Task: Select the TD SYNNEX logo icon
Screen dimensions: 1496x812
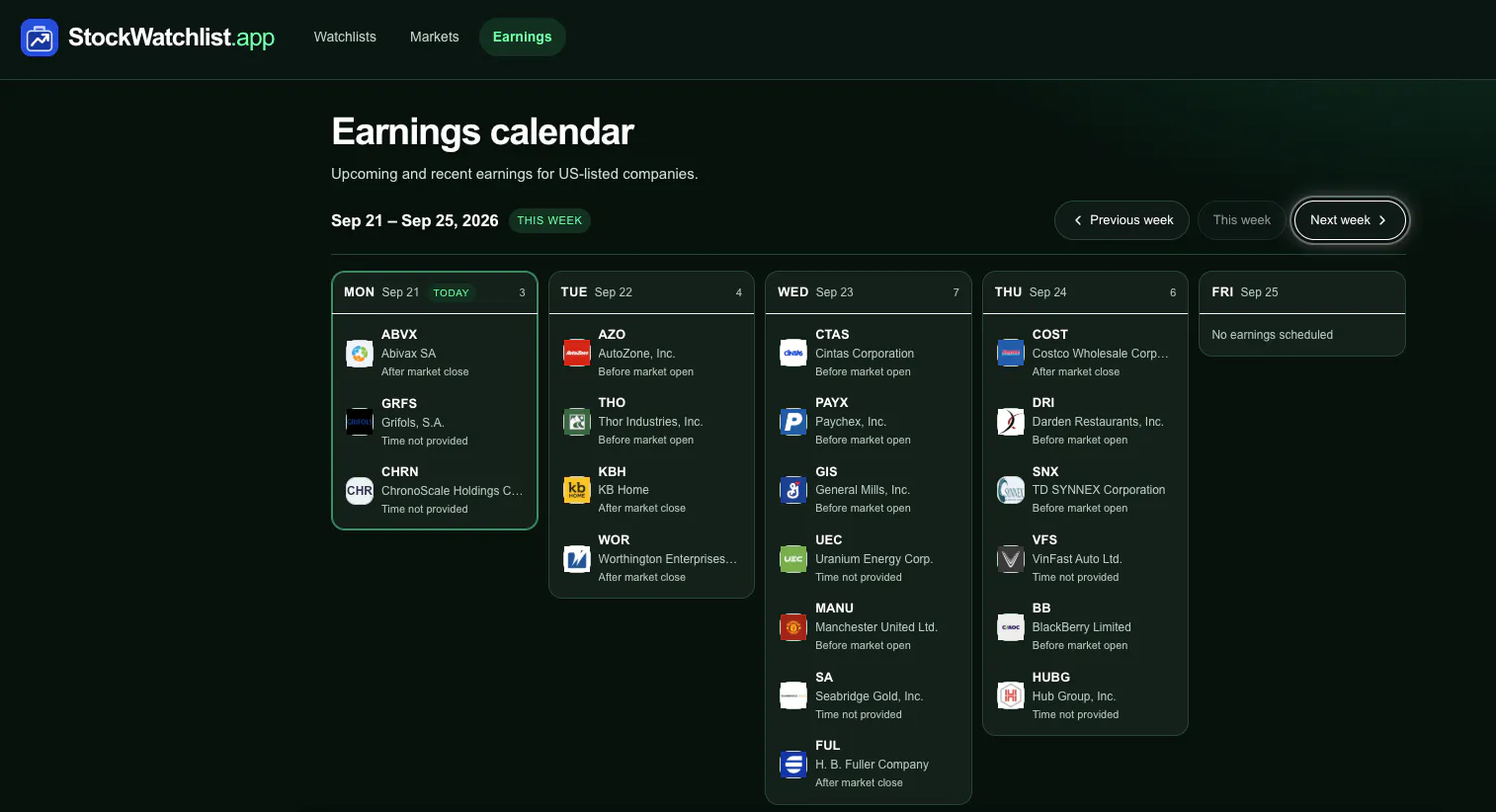Action: (x=1011, y=490)
